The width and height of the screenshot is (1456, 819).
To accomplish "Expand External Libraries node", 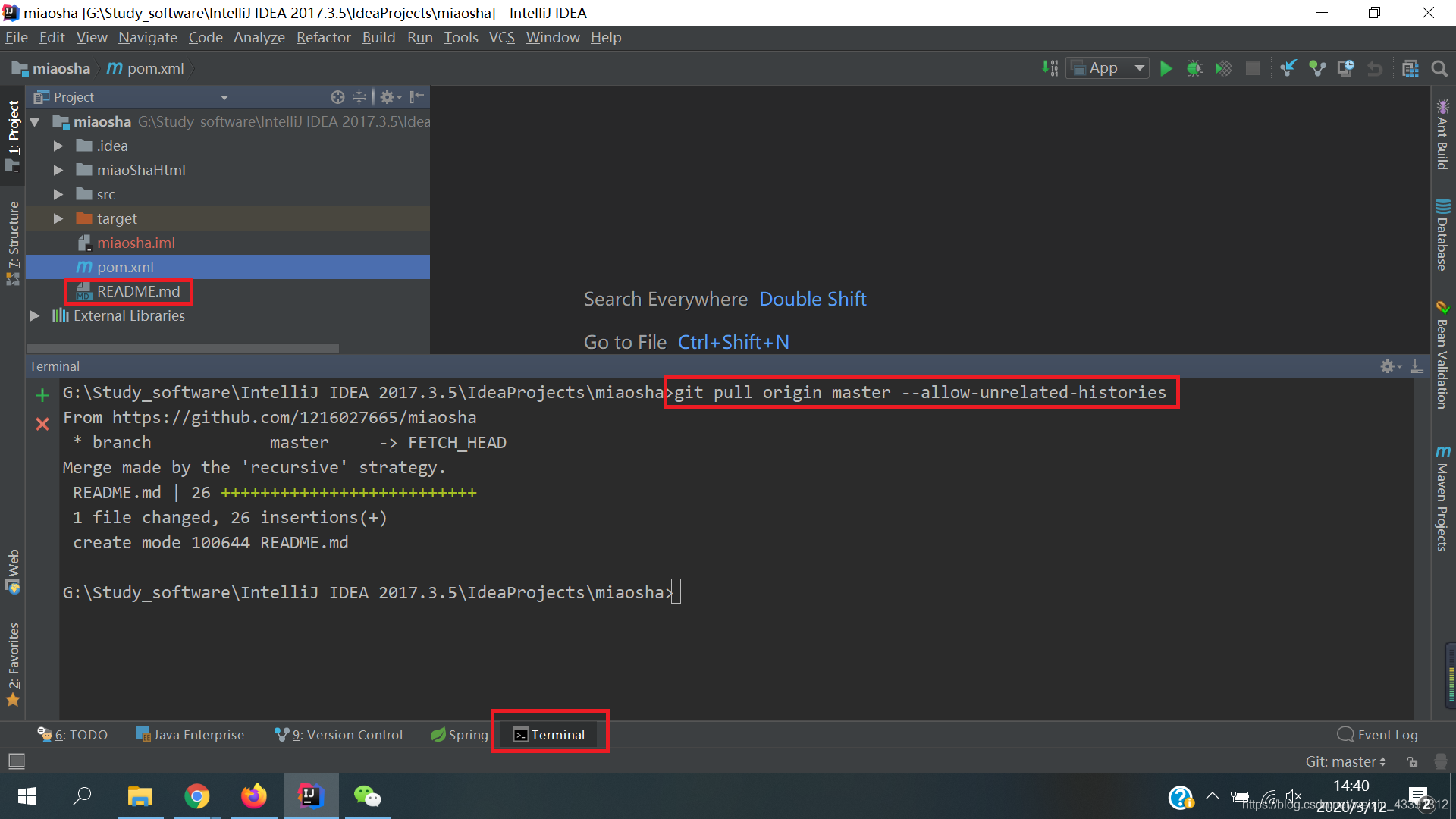I will pos(35,315).
